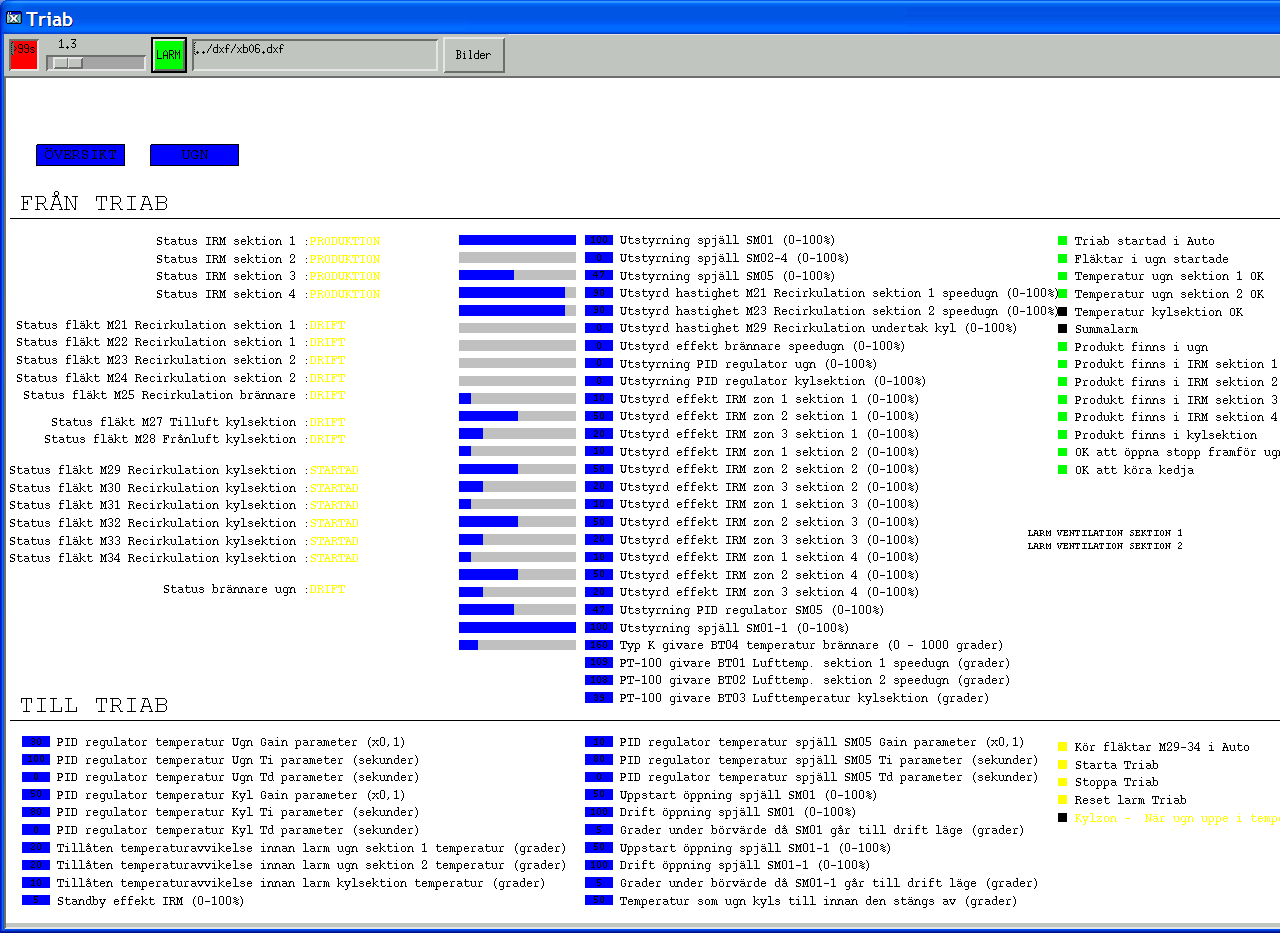The height and width of the screenshot is (933, 1280).
Task: Edit value field Standby effekt IRM
Action: 36,901
